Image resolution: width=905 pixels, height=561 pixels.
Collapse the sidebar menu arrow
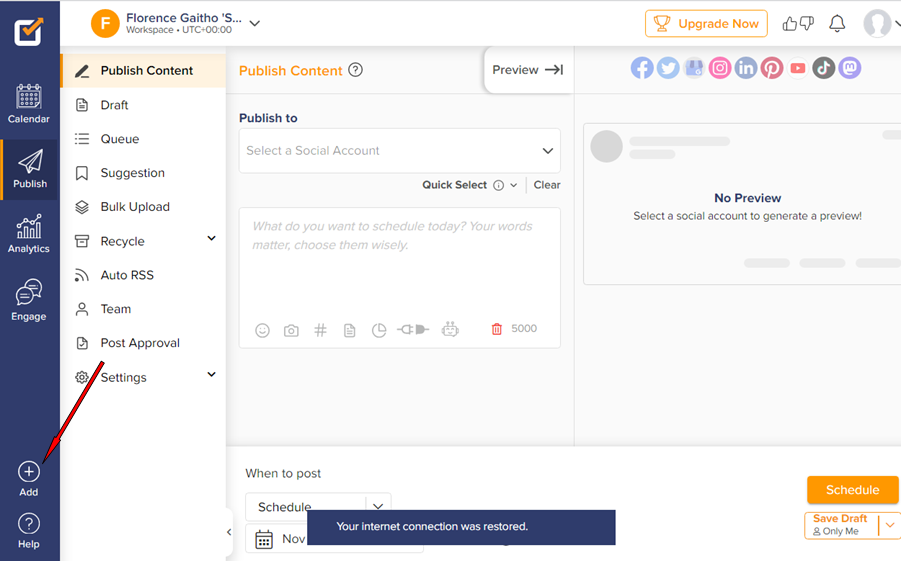(229, 532)
